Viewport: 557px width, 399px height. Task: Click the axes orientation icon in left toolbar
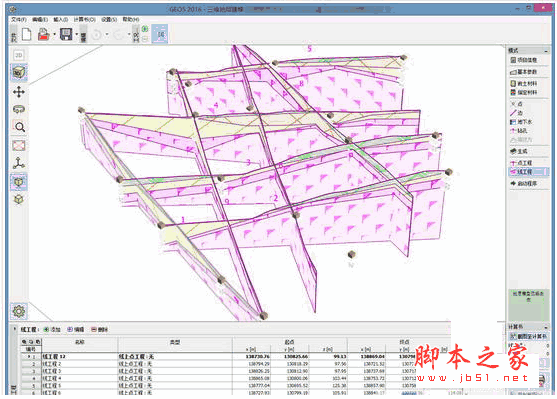(x=19, y=163)
